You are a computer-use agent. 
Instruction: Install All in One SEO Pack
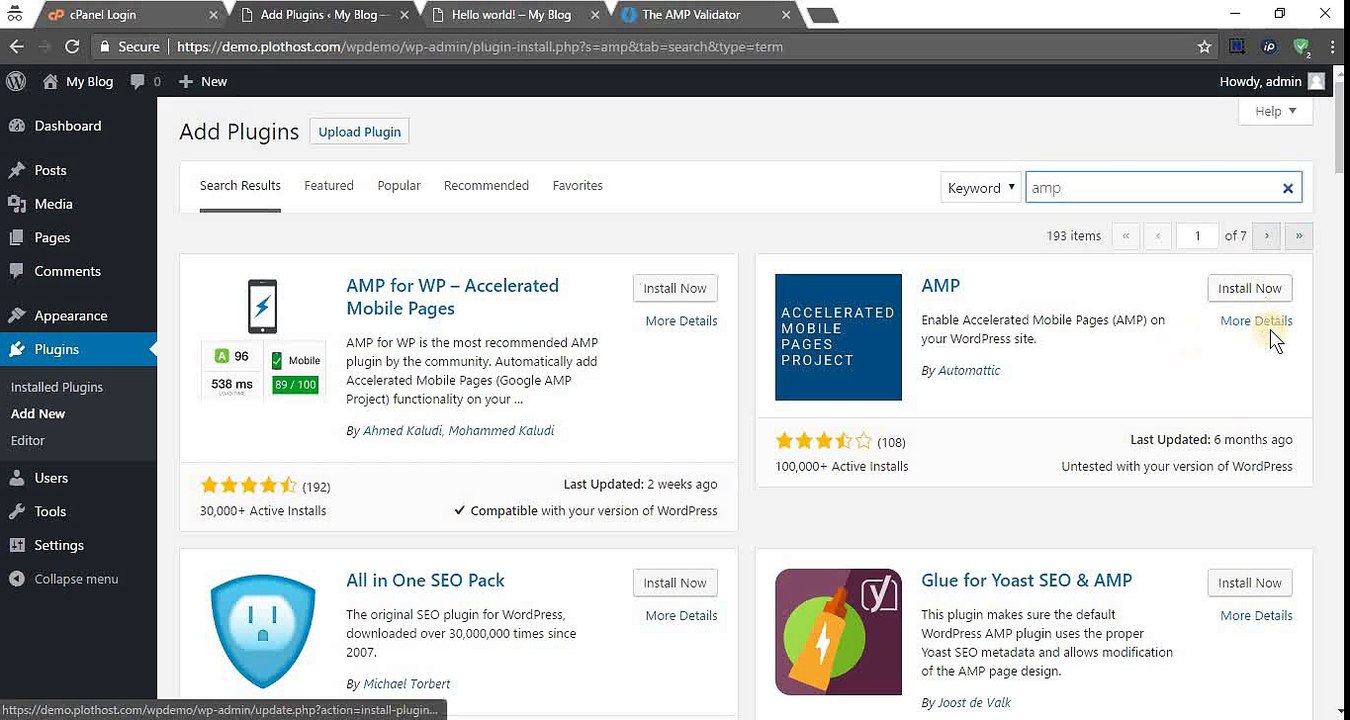click(x=675, y=583)
